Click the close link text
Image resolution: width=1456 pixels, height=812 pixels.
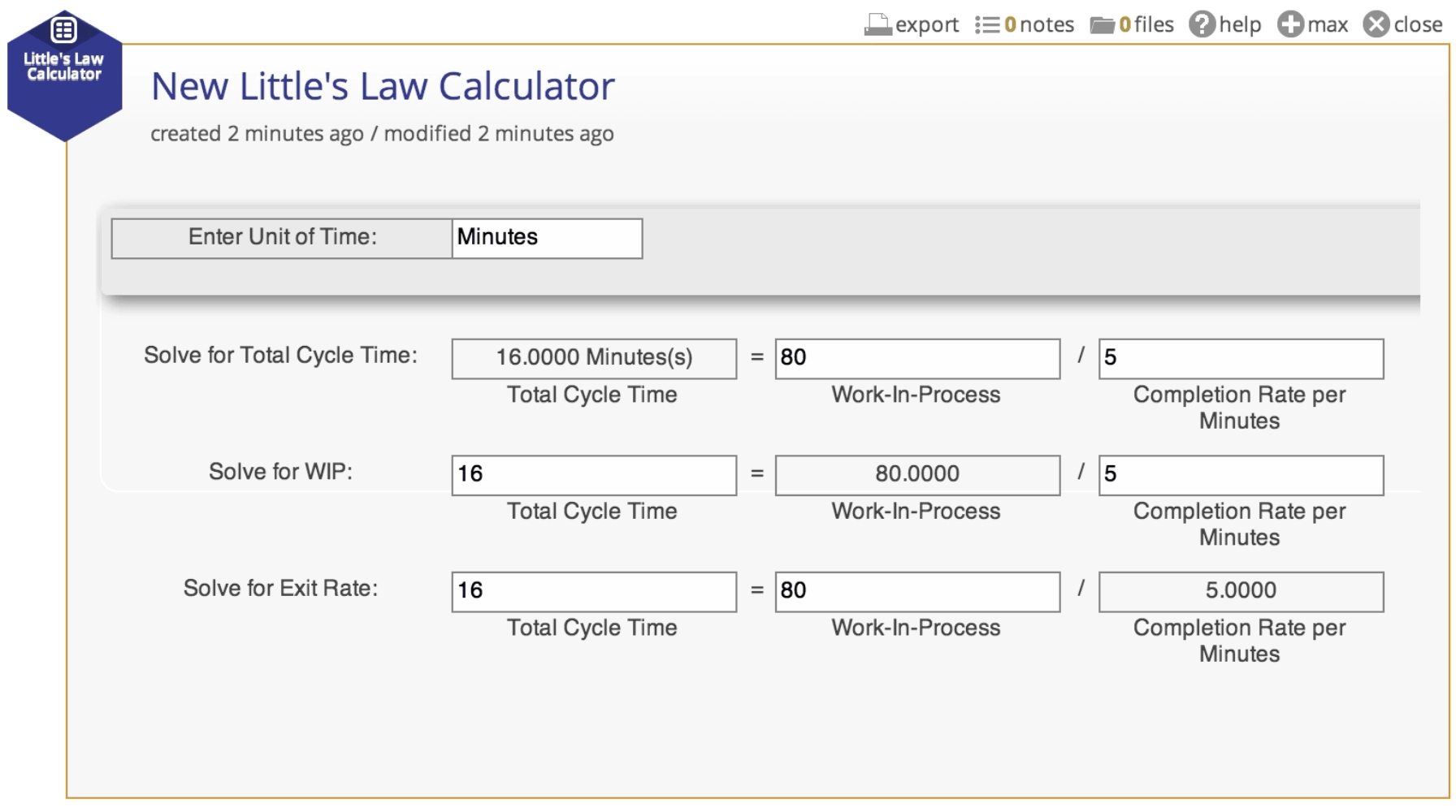click(x=1418, y=25)
